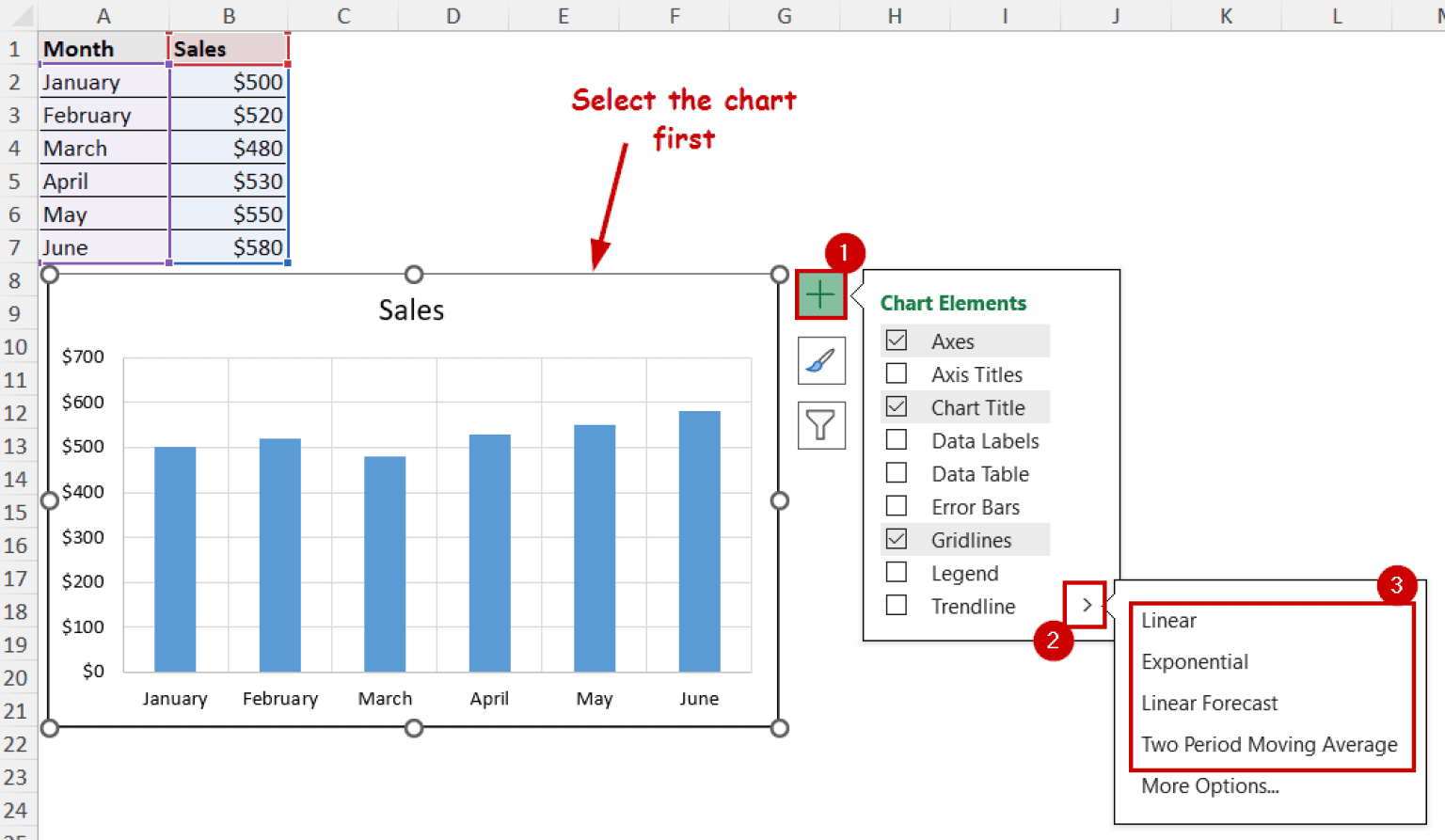This screenshot has width=1445, height=840.
Task: Turn on the Data Table element
Action: pos(895,473)
